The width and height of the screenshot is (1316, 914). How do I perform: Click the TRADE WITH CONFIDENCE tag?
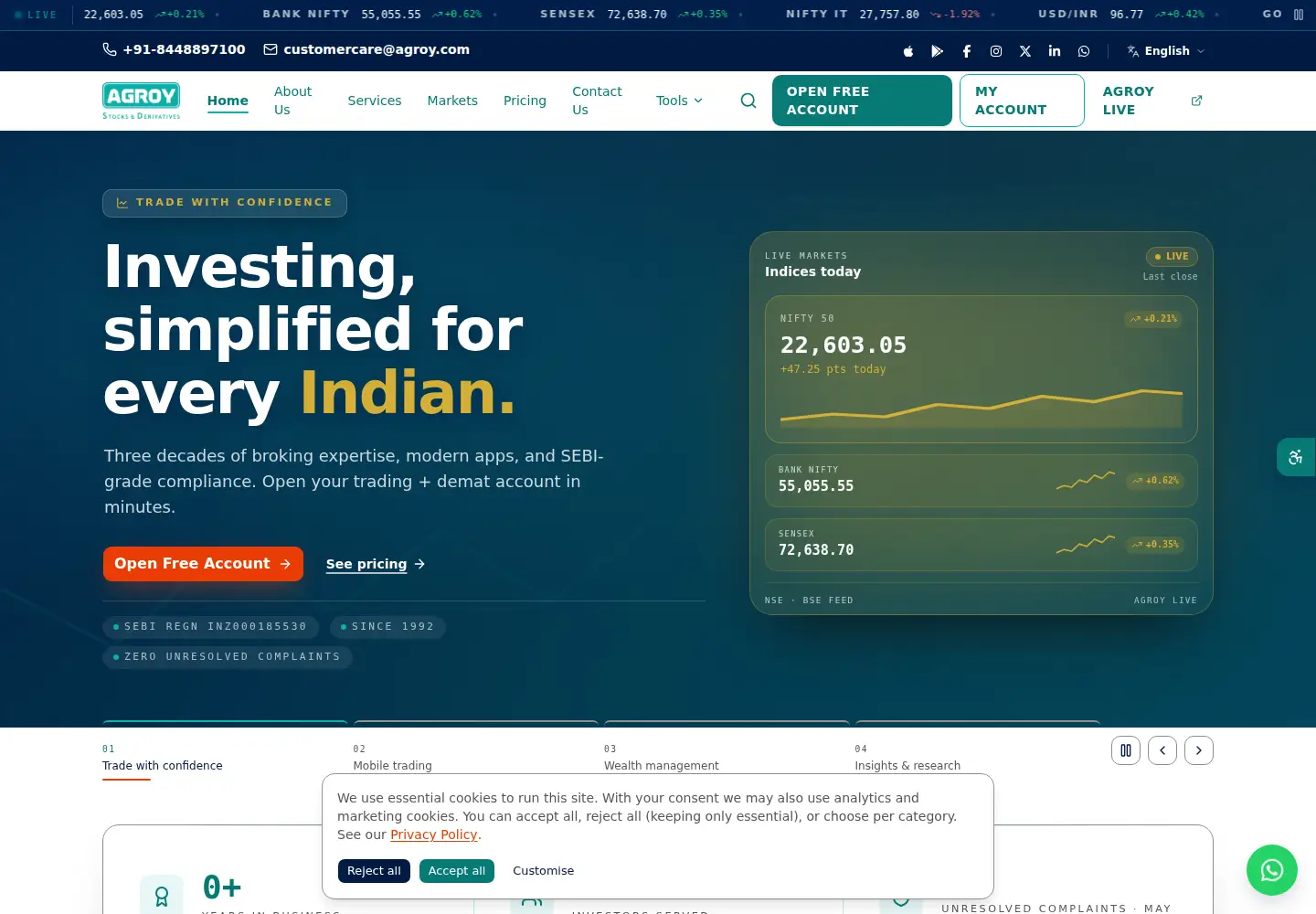point(225,203)
